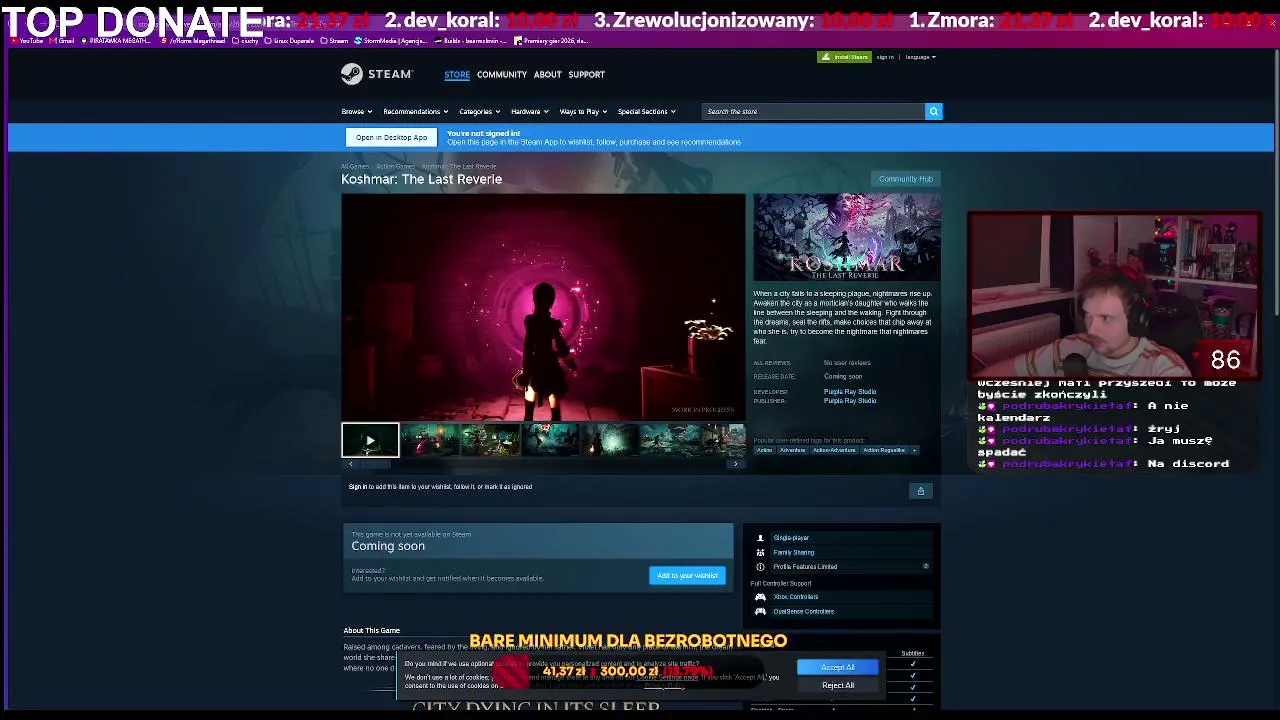Click the Single-player feature icon
Screen dimensions: 1280x720
coord(760,538)
